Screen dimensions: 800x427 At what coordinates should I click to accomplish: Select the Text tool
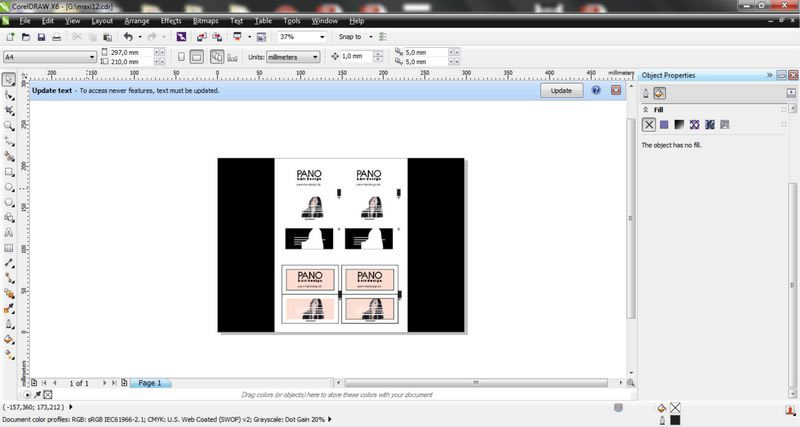[x=9, y=233]
